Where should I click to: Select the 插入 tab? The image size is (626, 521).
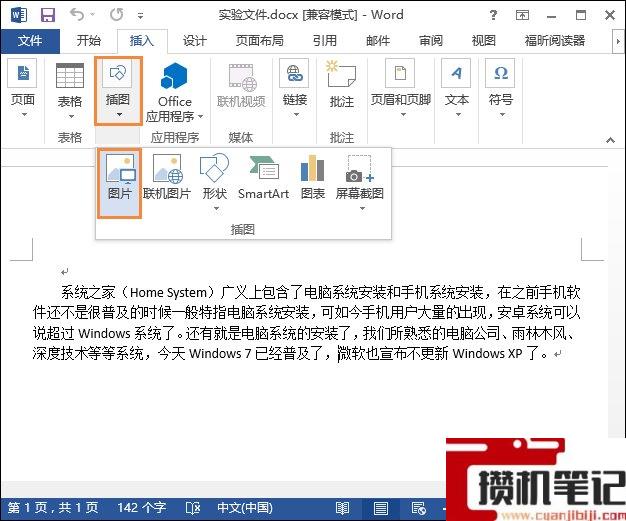pos(142,41)
